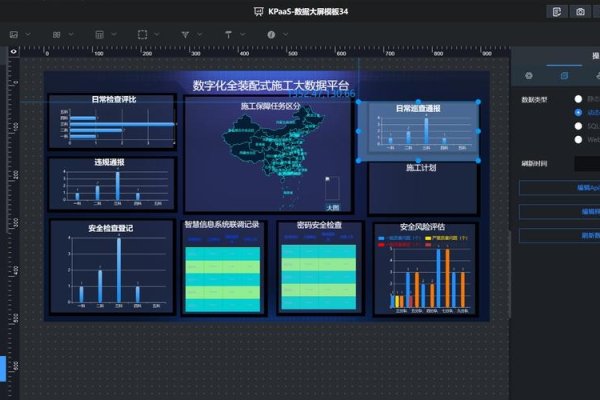Image resolution: width=600 pixels, height=400 pixels.
Task: Select the grid layout component icon
Action: click(57, 35)
